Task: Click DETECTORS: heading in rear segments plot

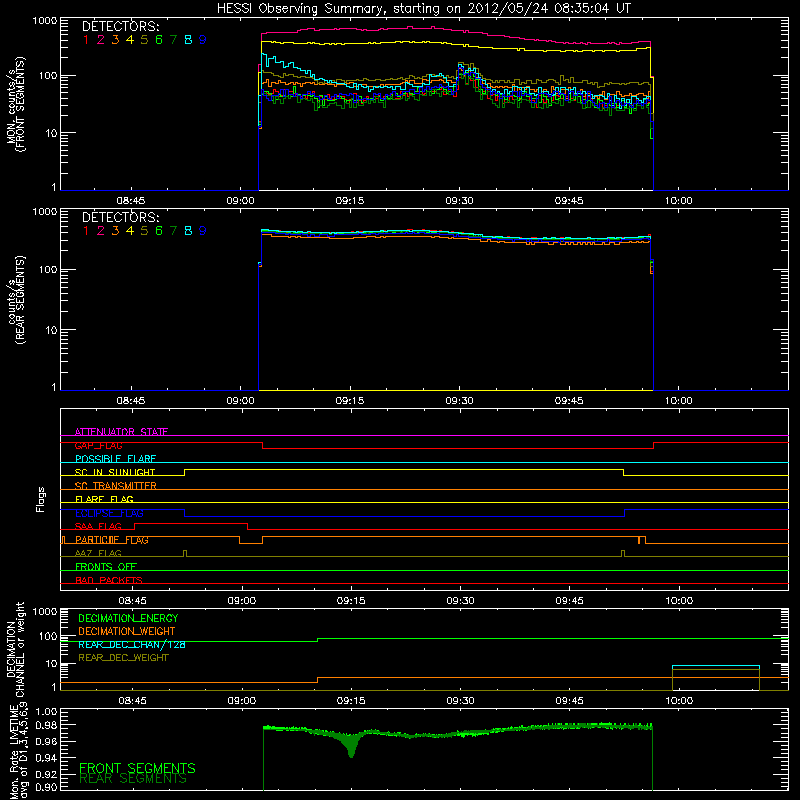Action: [121, 217]
